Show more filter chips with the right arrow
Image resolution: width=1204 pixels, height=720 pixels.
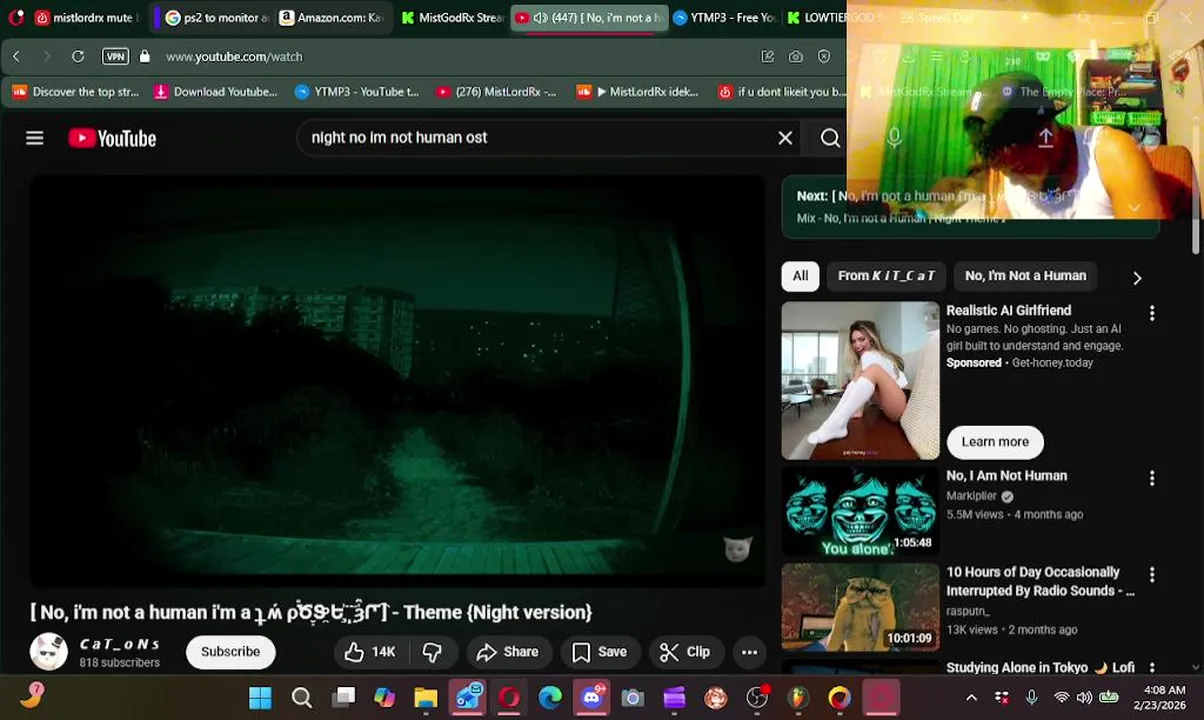point(1137,278)
